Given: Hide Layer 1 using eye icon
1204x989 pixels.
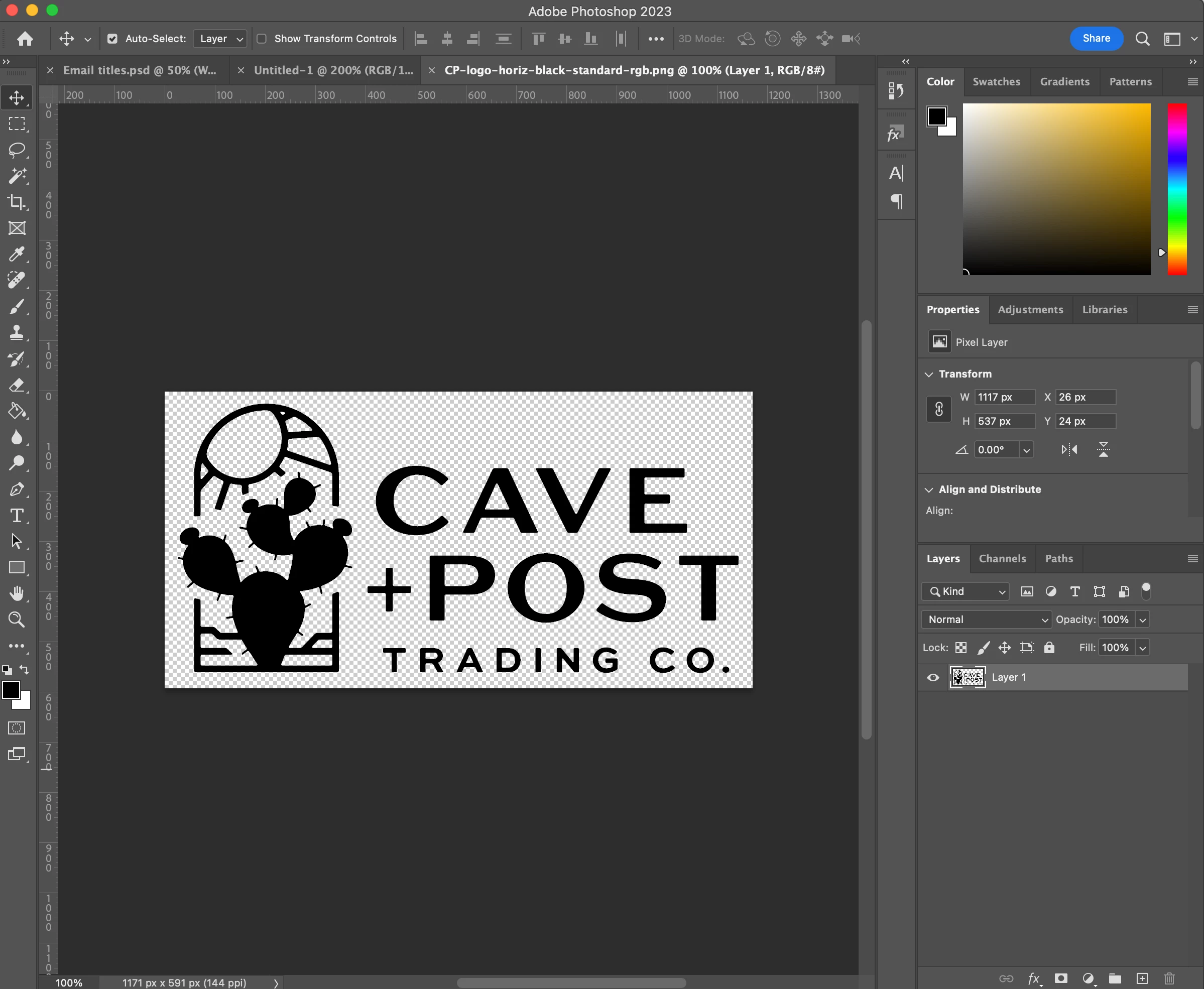Looking at the screenshot, I should pos(933,677).
